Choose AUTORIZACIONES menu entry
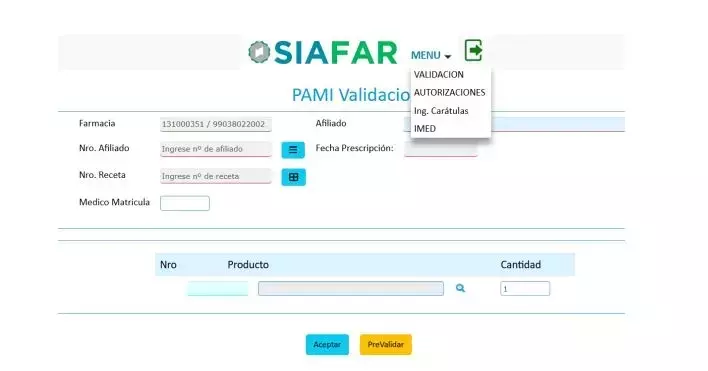The height and width of the screenshot is (371, 708). click(450, 93)
